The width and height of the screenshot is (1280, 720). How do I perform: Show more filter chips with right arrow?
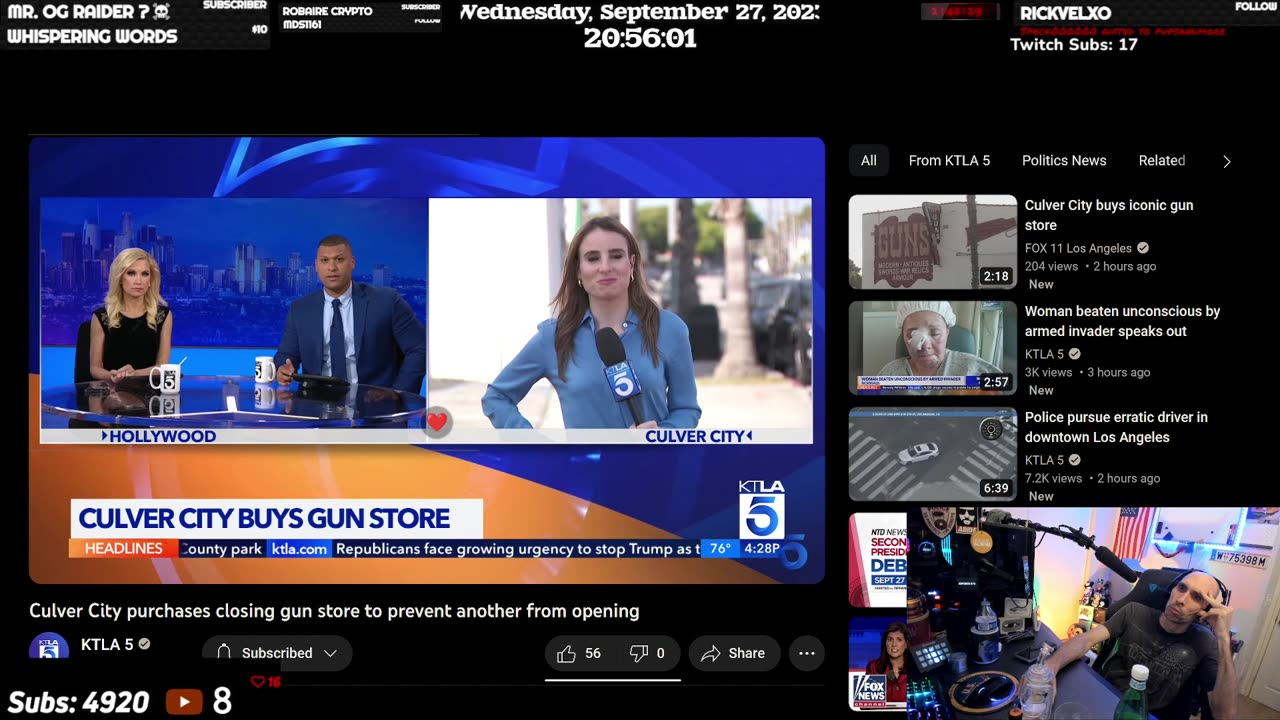[x=1227, y=161]
